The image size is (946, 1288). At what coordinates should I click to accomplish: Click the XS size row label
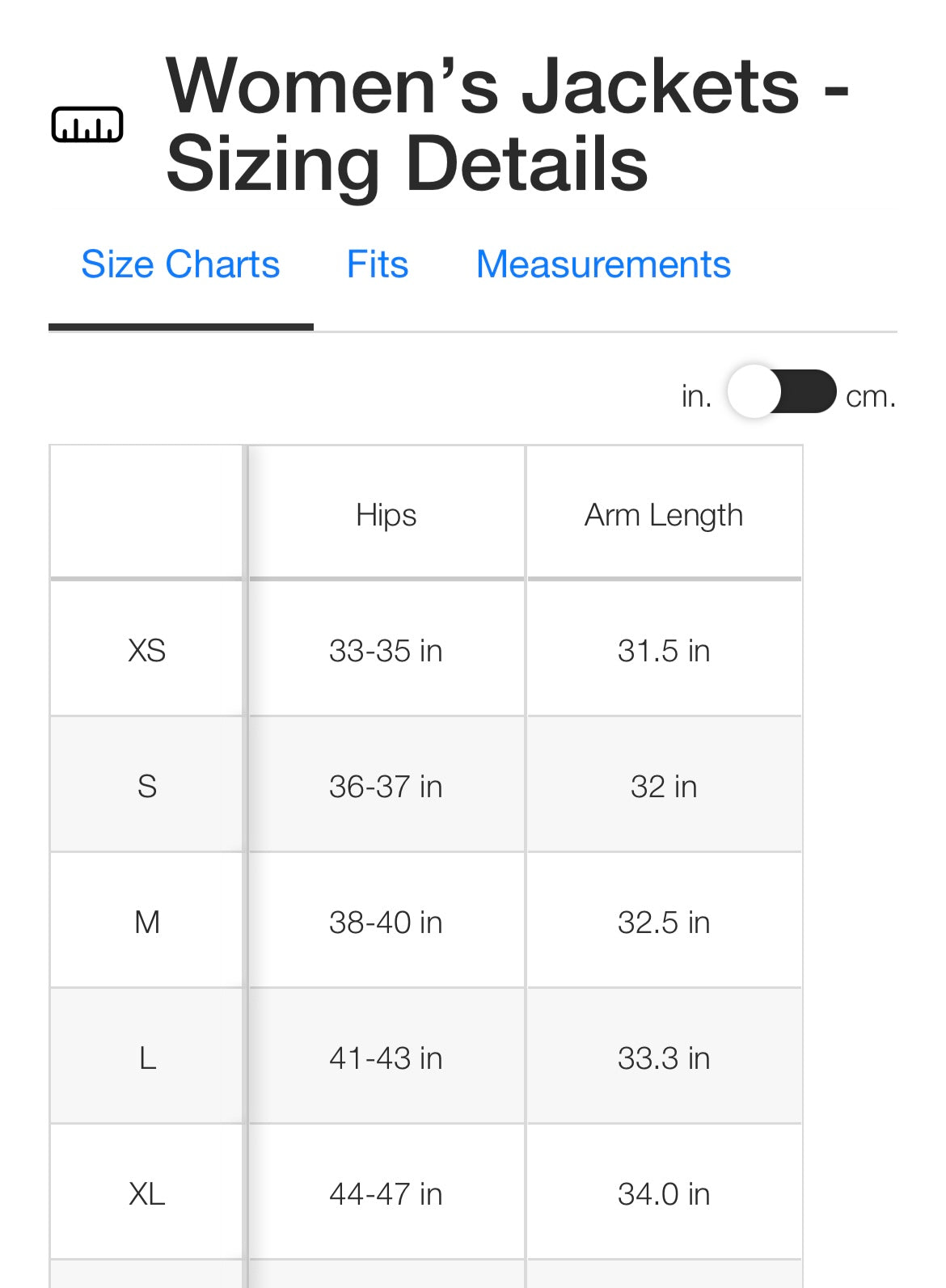coord(147,651)
